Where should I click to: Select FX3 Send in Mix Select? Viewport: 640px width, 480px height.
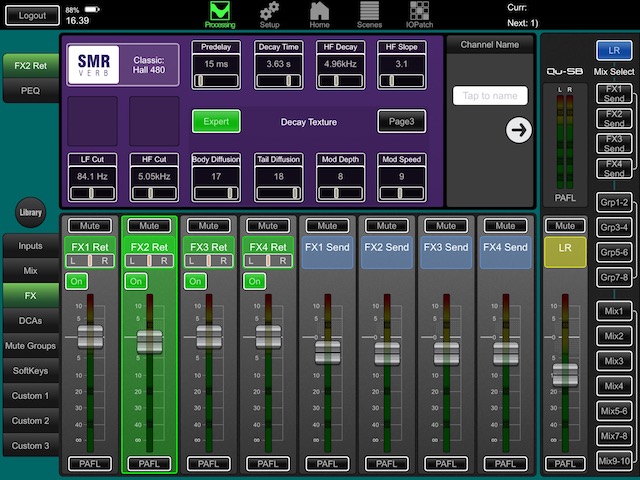pyautogui.click(x=614, y=144)
